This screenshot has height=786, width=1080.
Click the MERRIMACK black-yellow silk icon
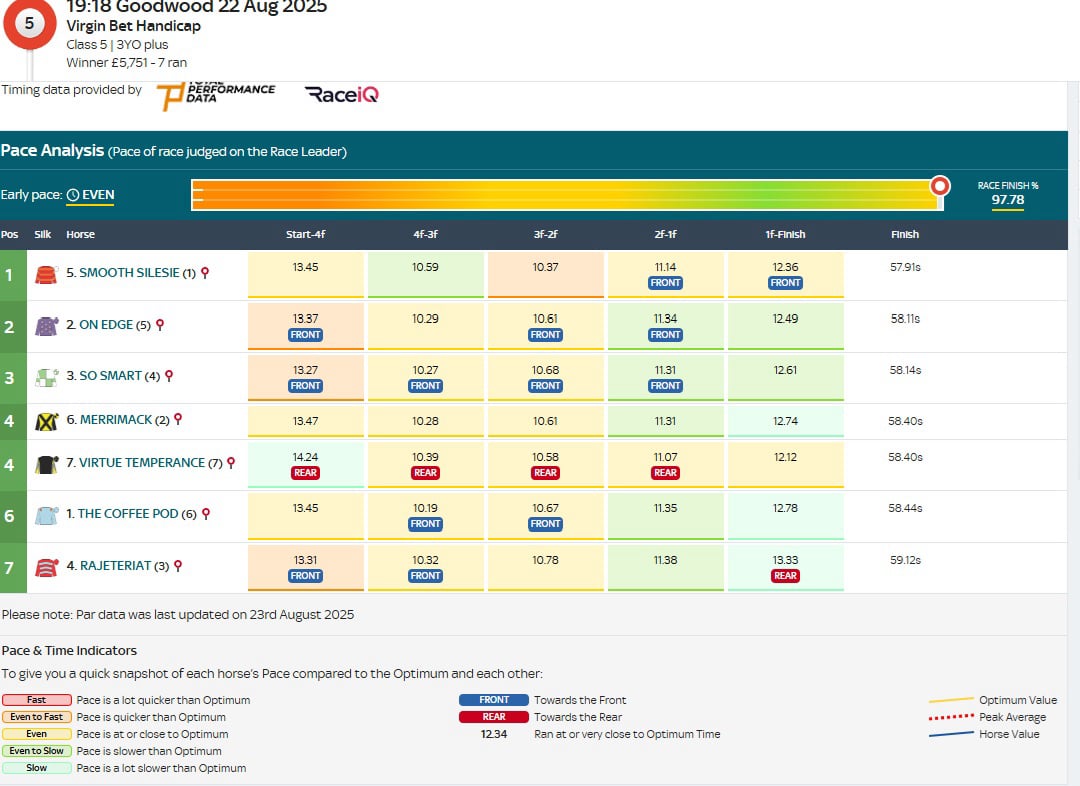point(46,420)
